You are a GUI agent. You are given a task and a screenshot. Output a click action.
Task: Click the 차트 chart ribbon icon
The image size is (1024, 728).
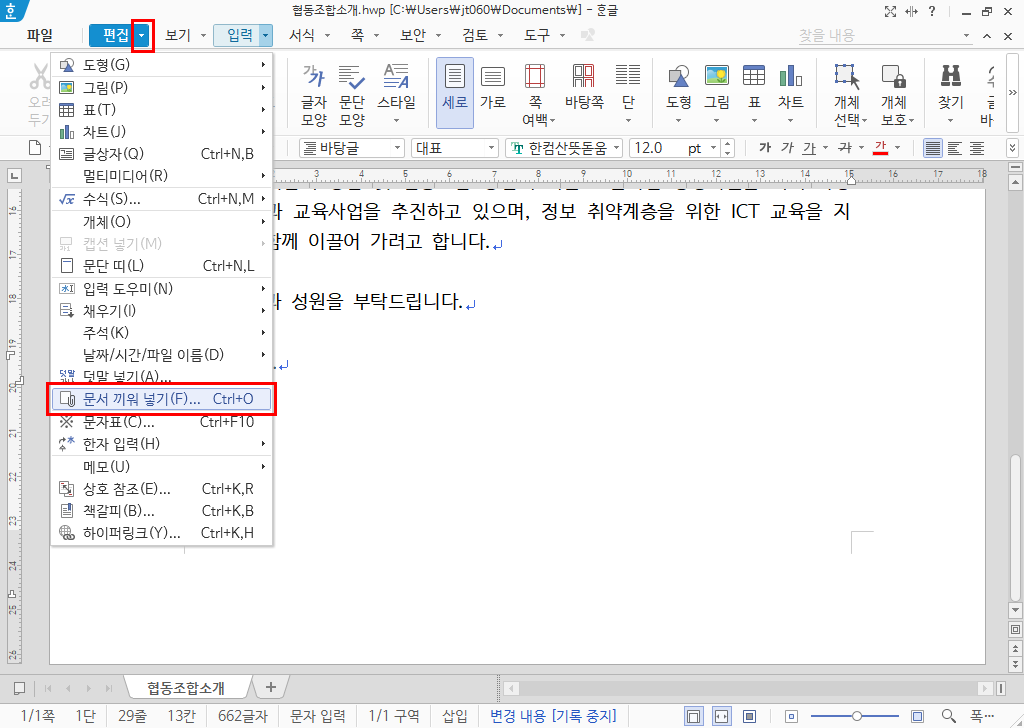click(790, 94)
